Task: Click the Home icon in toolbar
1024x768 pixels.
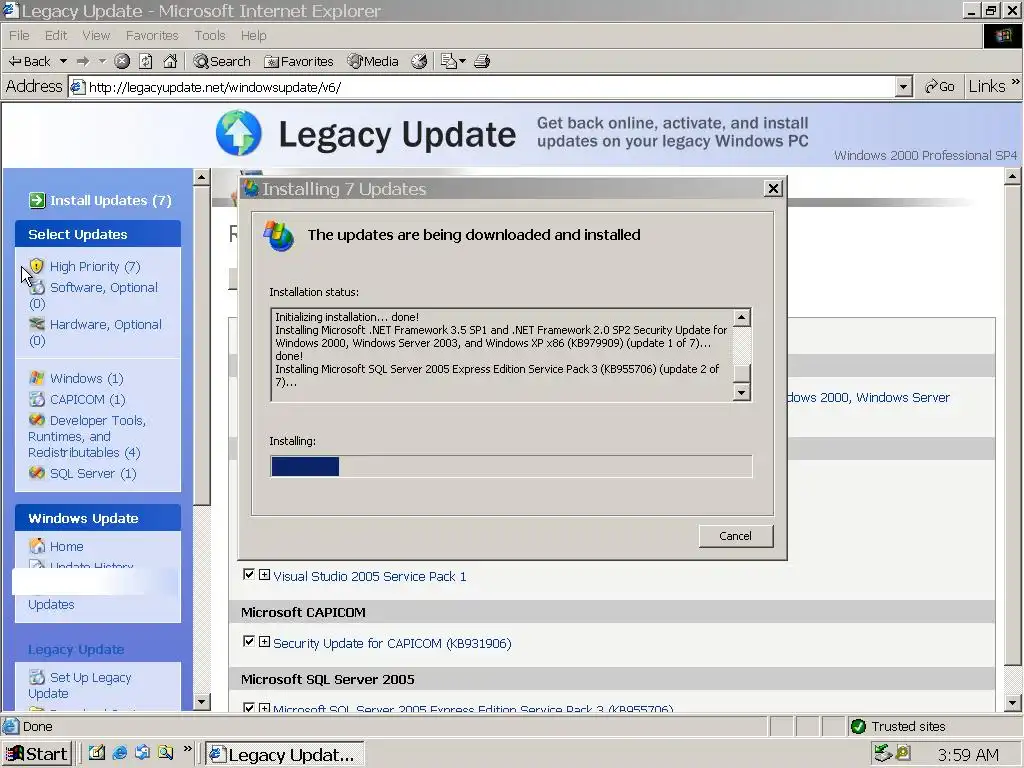Action: coord(170,61)
